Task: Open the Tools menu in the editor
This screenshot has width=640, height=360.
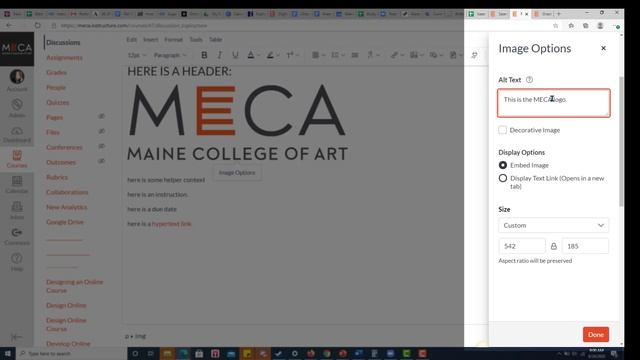Action: (196, 40)
